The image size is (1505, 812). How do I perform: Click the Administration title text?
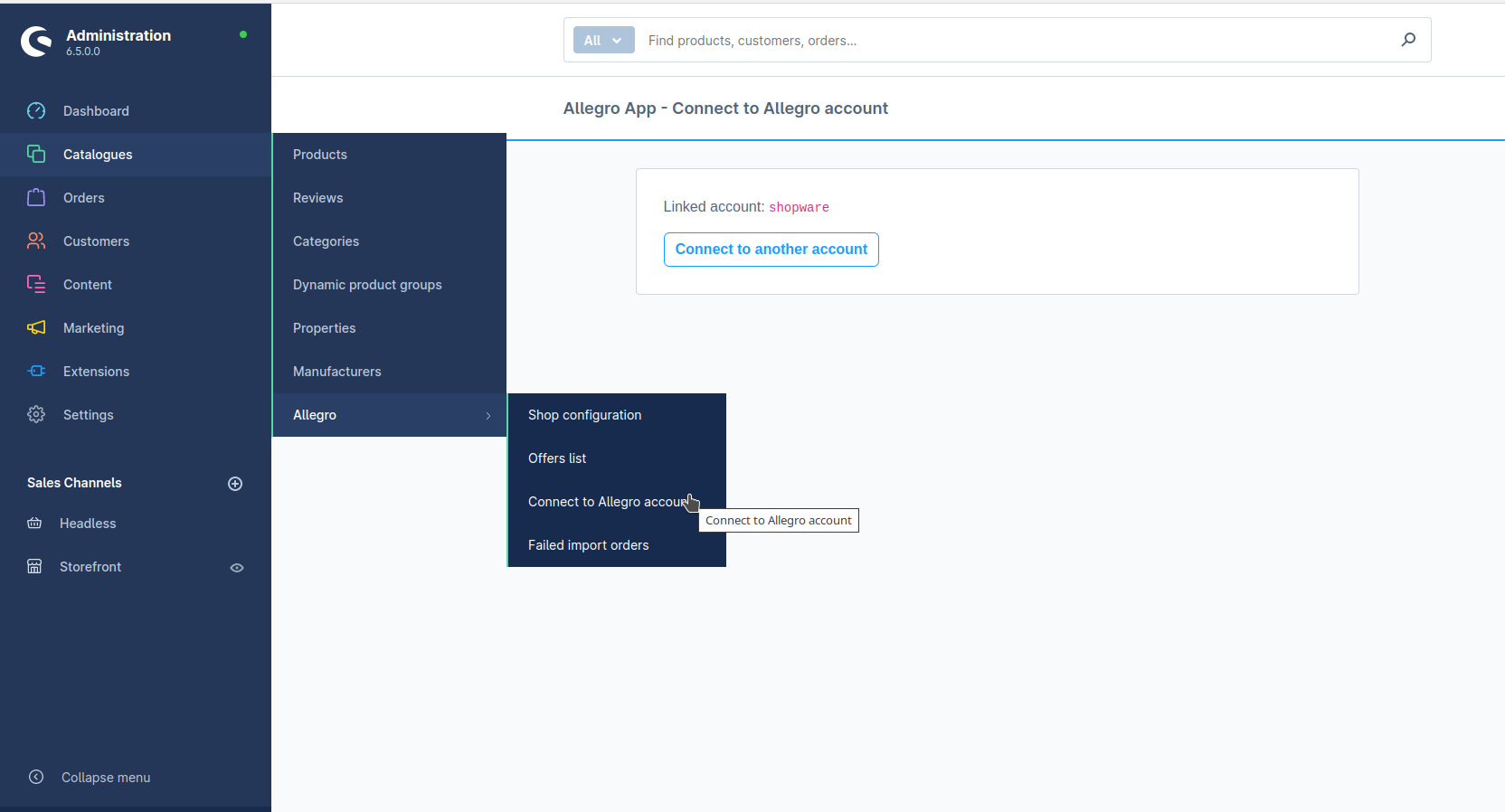(x=118, y=35)
